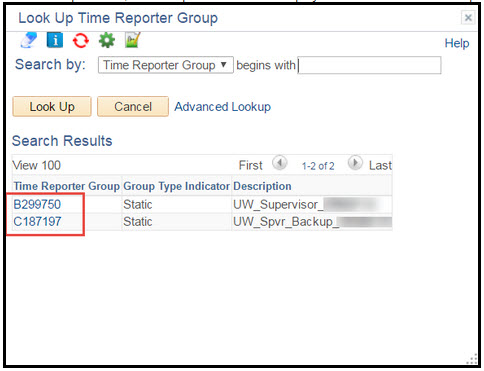The height and width of the screenshot is (371, 484).
Task: Close the Look Up dialog
Action: (468, 17)
